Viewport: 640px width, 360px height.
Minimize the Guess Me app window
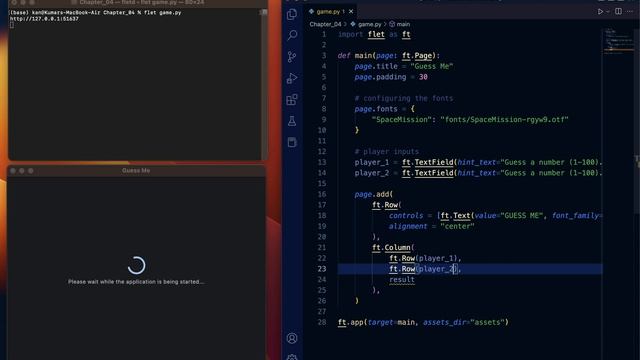coord(22,171)
